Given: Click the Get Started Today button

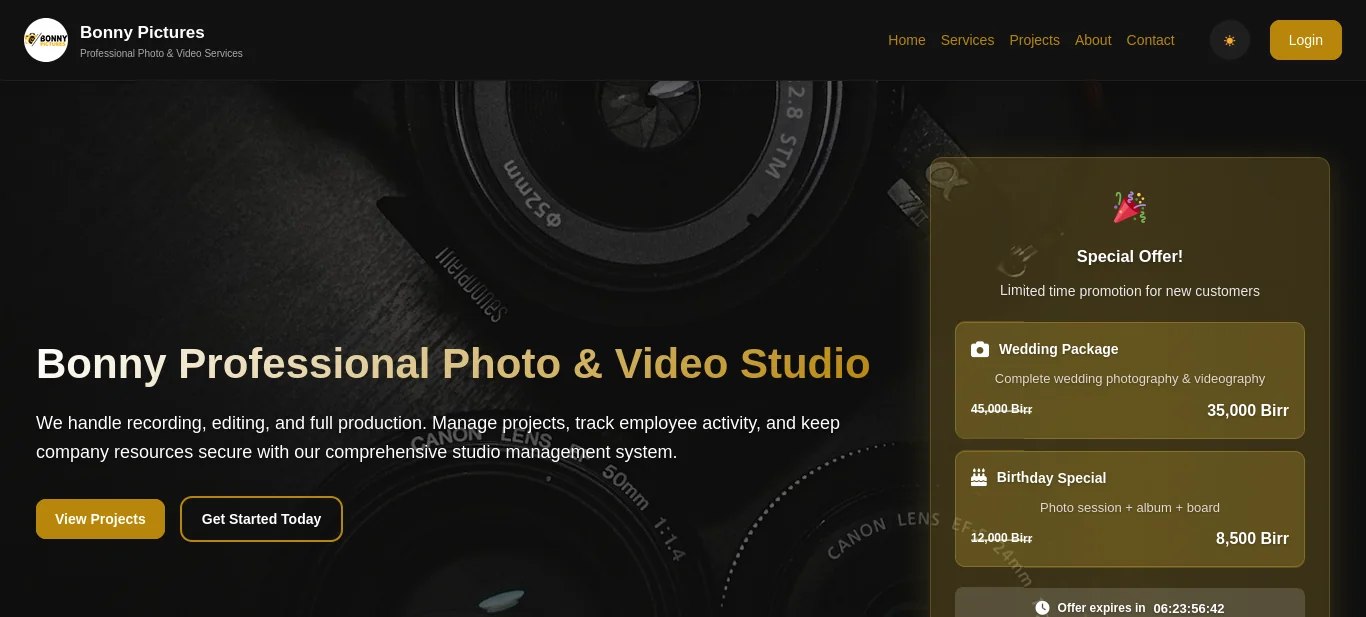Looking at the screenshot, I should pos(261,519).
